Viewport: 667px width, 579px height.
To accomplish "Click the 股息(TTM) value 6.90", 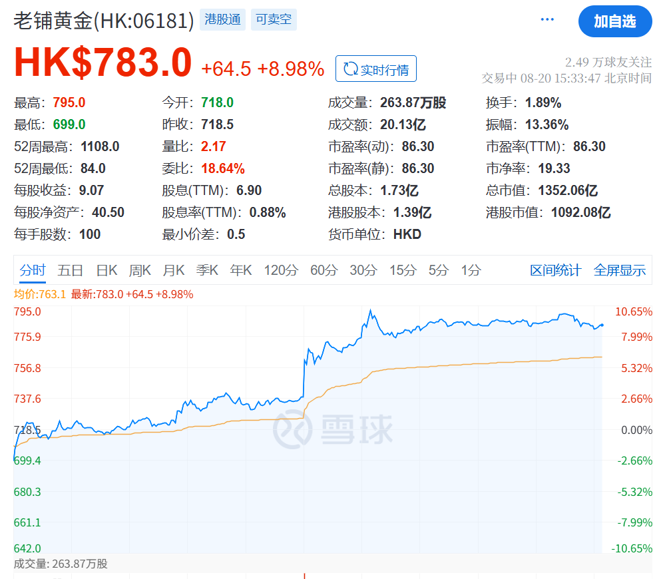I will tap(249, 191).
